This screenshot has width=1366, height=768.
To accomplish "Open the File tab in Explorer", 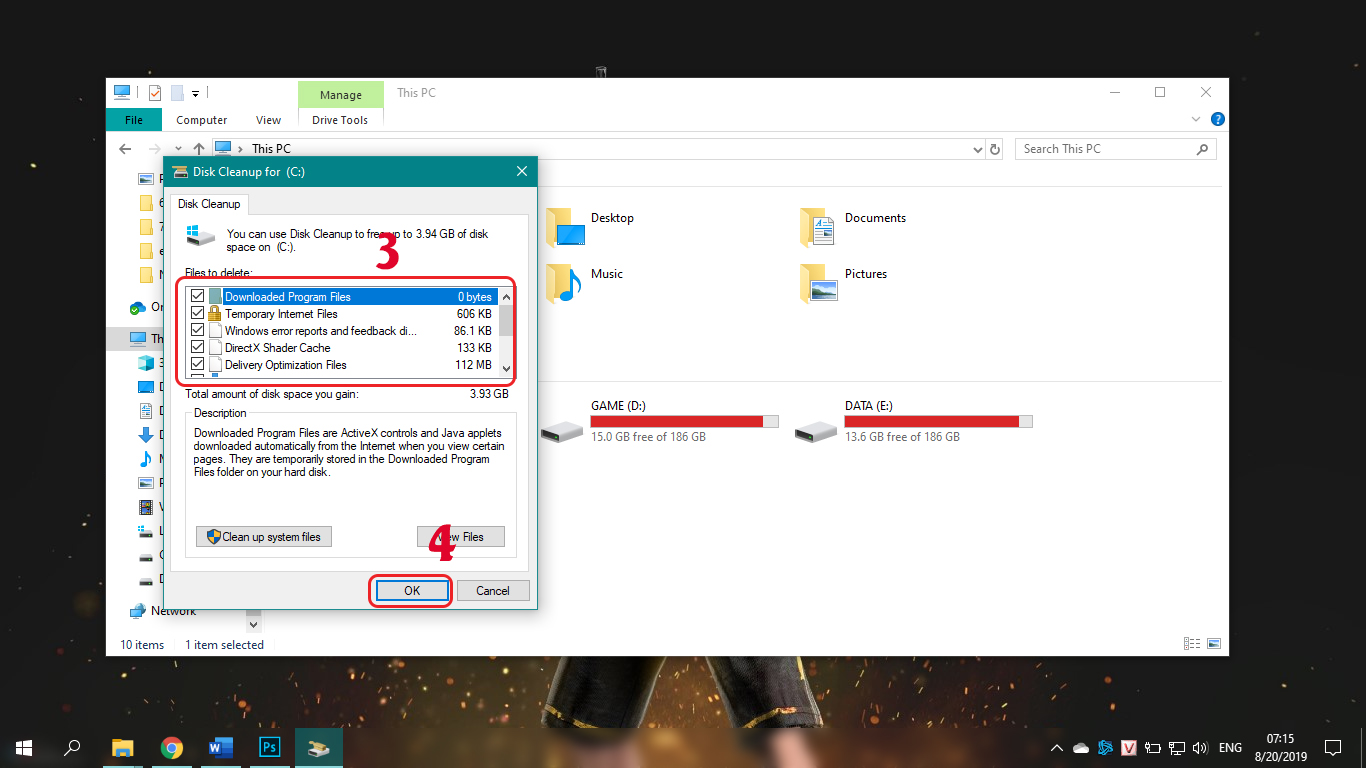I will (134, 120).
